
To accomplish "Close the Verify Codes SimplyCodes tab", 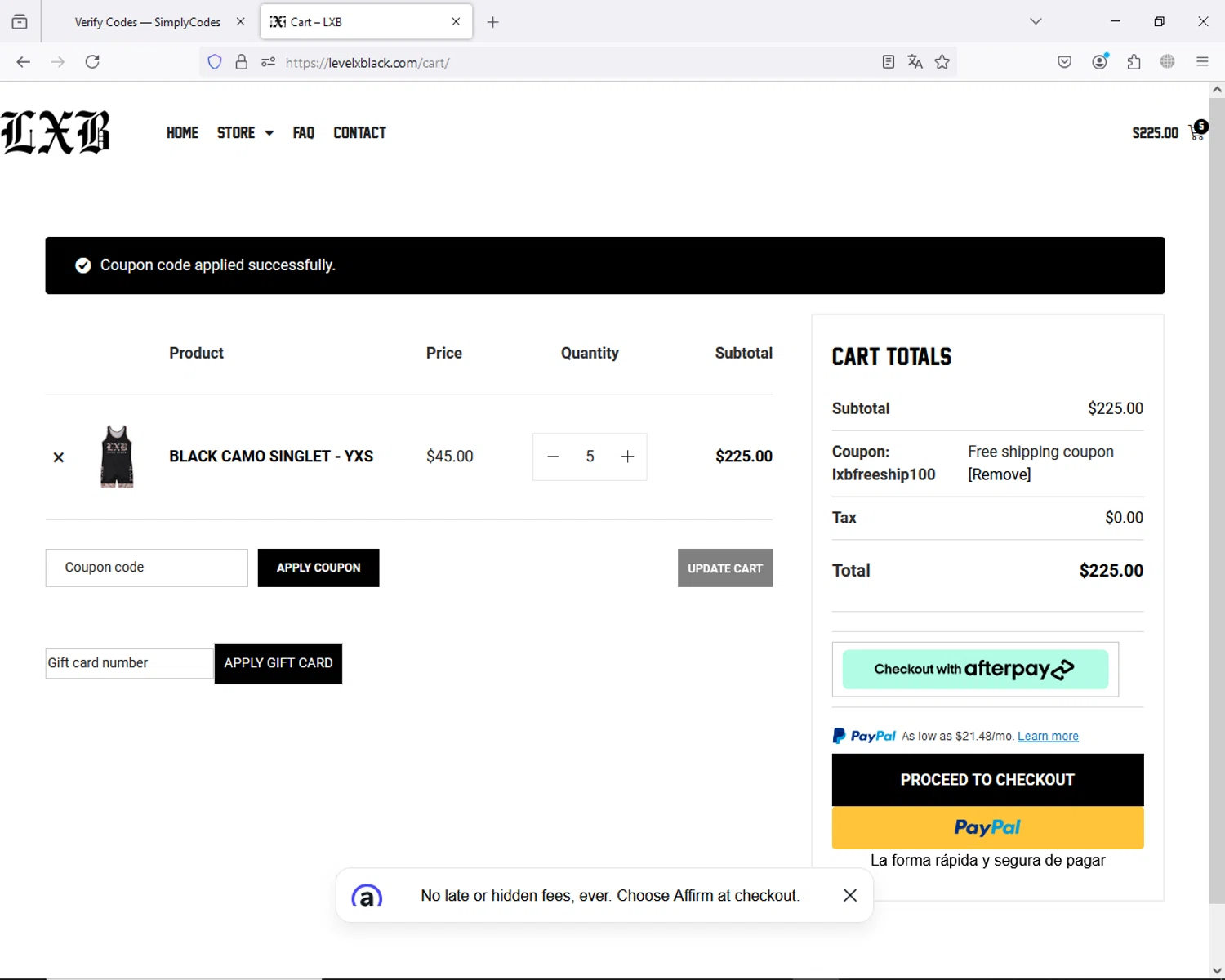I will pos(240,22).
